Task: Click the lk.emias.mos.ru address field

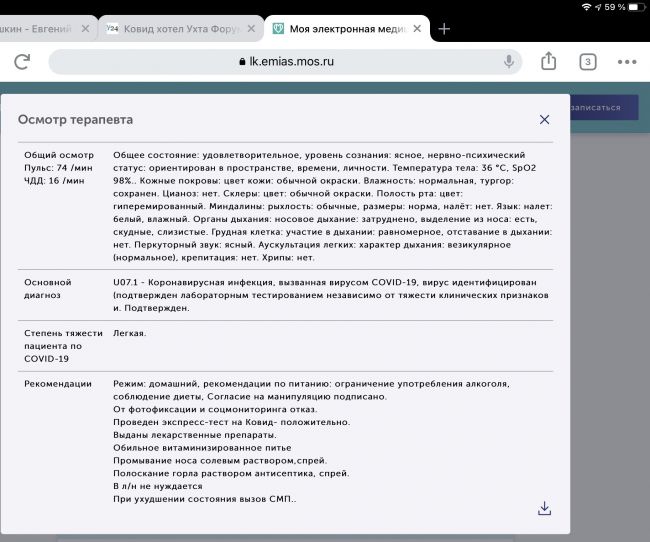Action: pos(285,62)
